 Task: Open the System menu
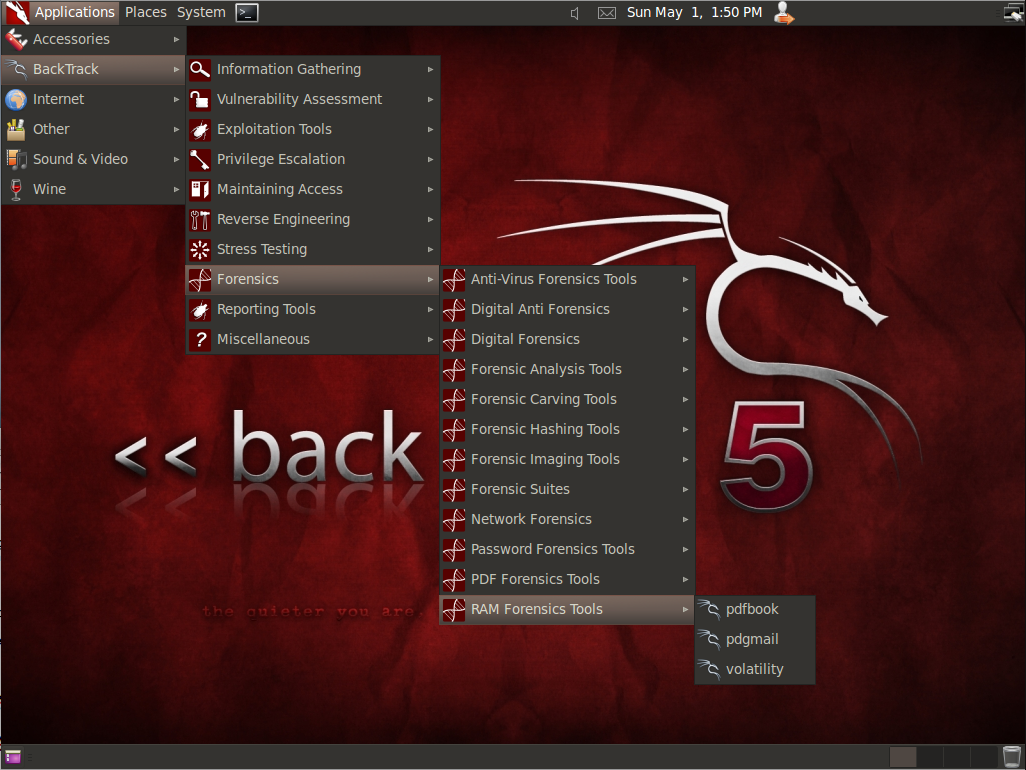[200, 12]
